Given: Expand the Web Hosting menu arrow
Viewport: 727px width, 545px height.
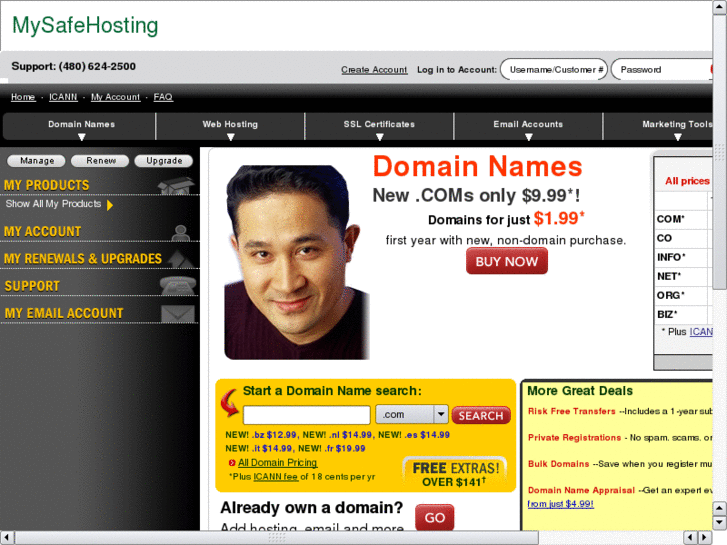Looking at the screenshot, I should [230, 137].
